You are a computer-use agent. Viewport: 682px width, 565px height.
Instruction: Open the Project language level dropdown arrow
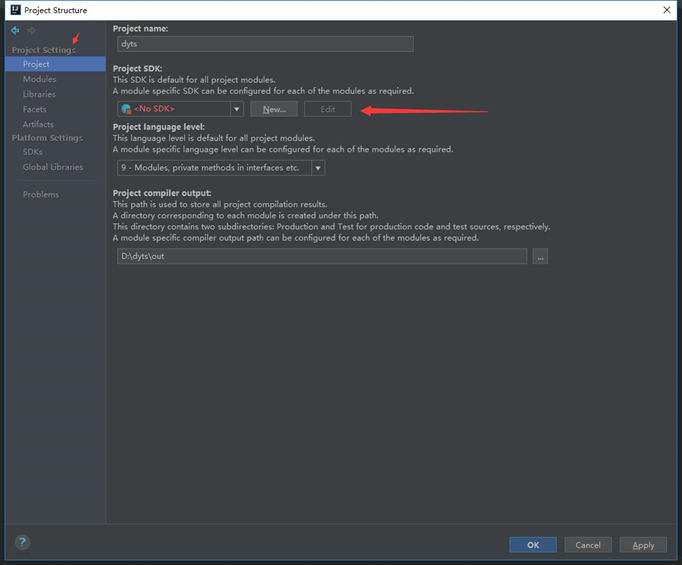(318, 168)
